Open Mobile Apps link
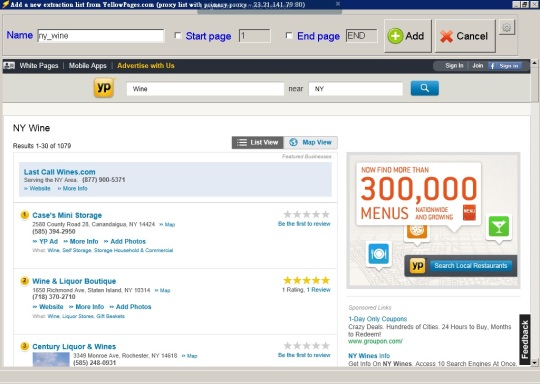This screenshot has width=540, height=384. coord(87,65)
